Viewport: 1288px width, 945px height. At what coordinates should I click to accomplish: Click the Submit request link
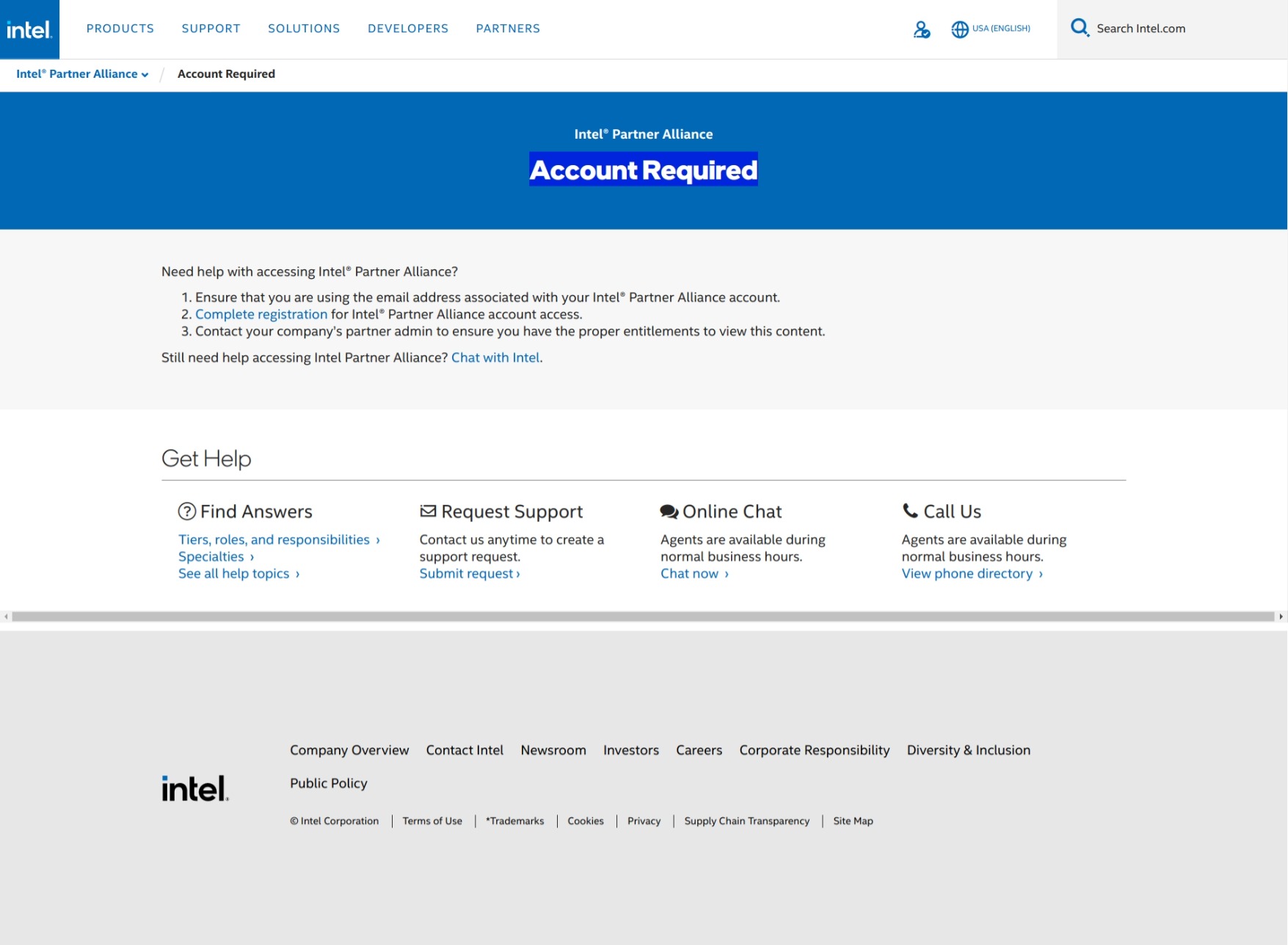tap(470, 574)
